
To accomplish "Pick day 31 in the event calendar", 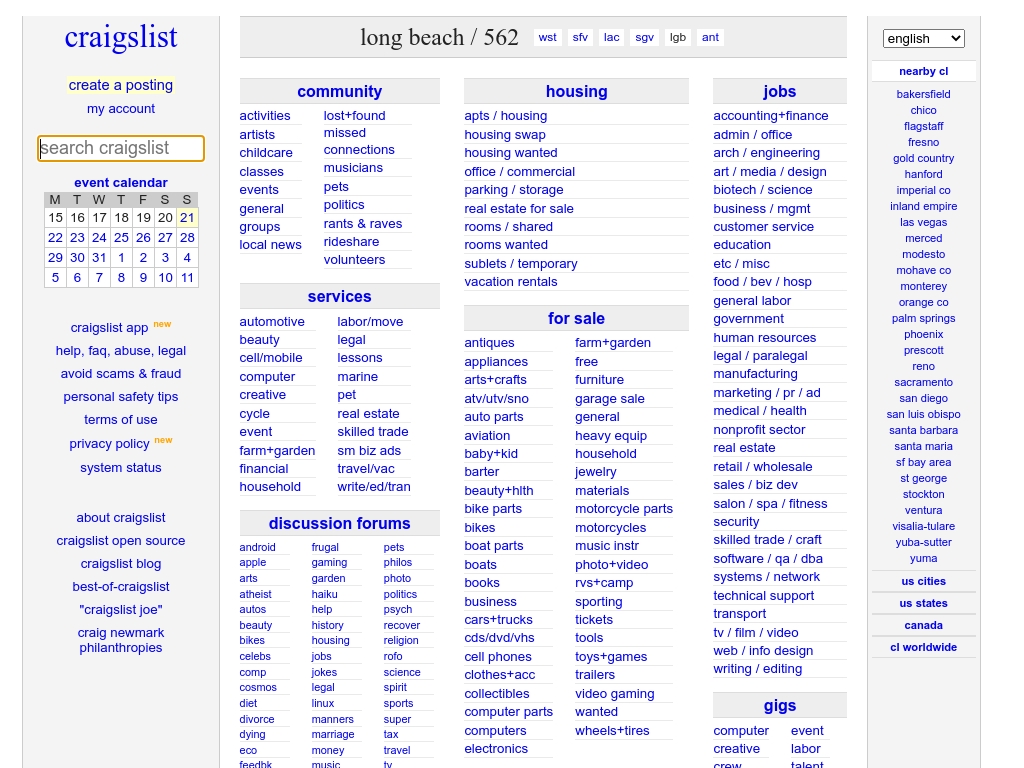I will (99, 257).
